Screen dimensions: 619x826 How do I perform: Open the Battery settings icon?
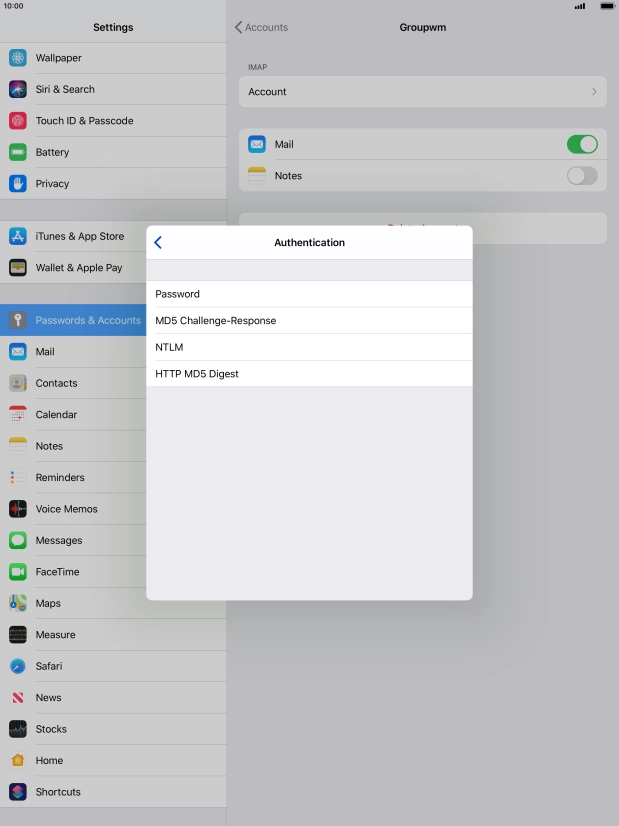(x=18, y=152)
